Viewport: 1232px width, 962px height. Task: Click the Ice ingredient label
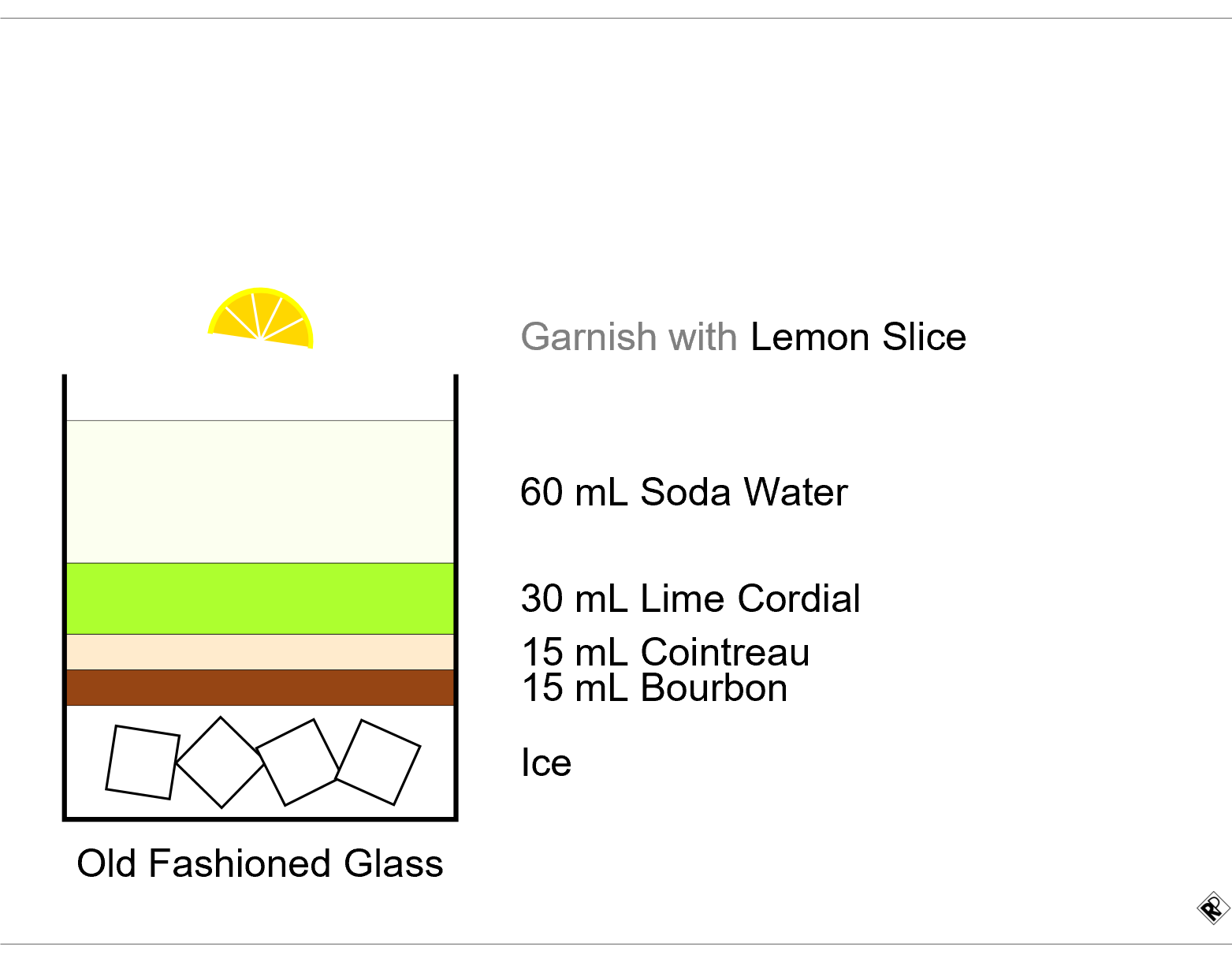click(x=546, y=763)
